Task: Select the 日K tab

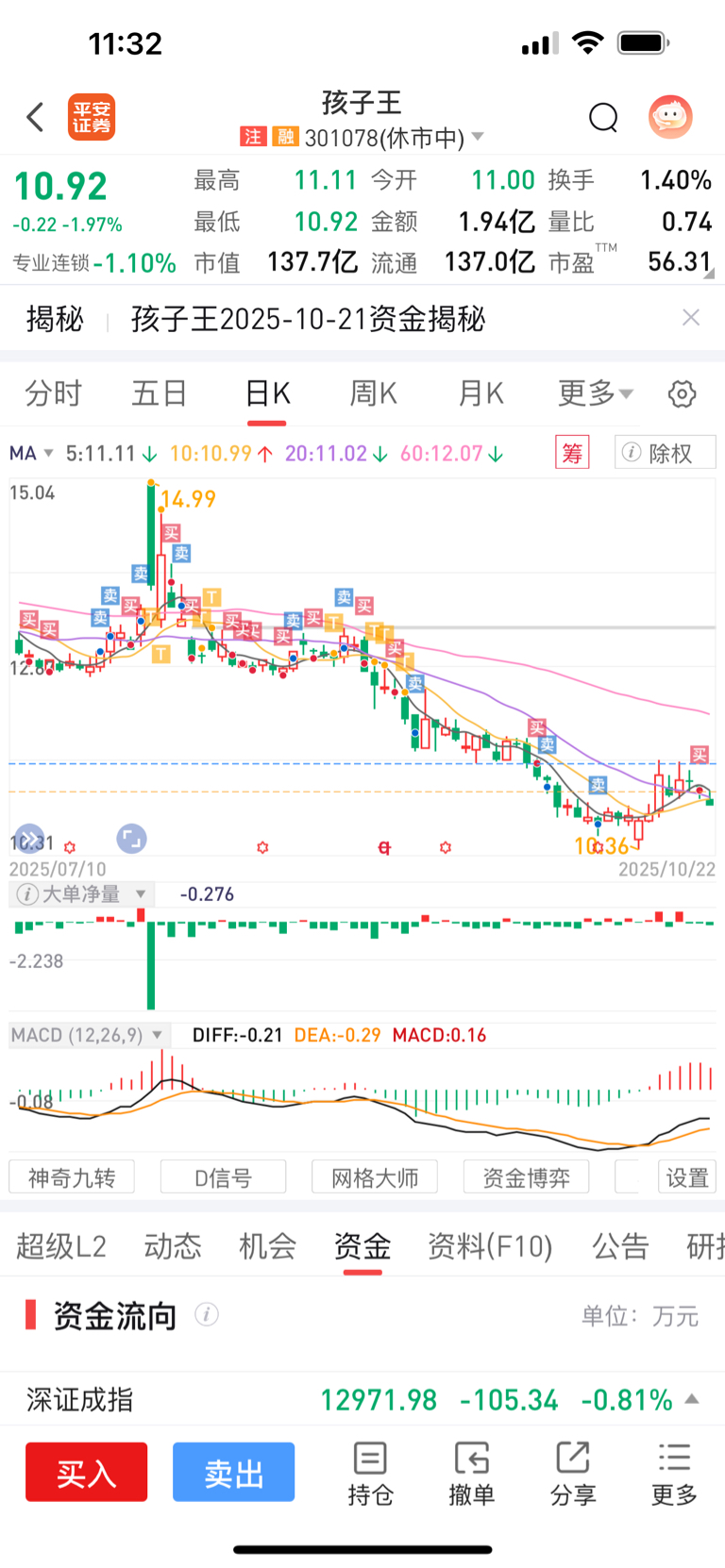Action: 267,393
